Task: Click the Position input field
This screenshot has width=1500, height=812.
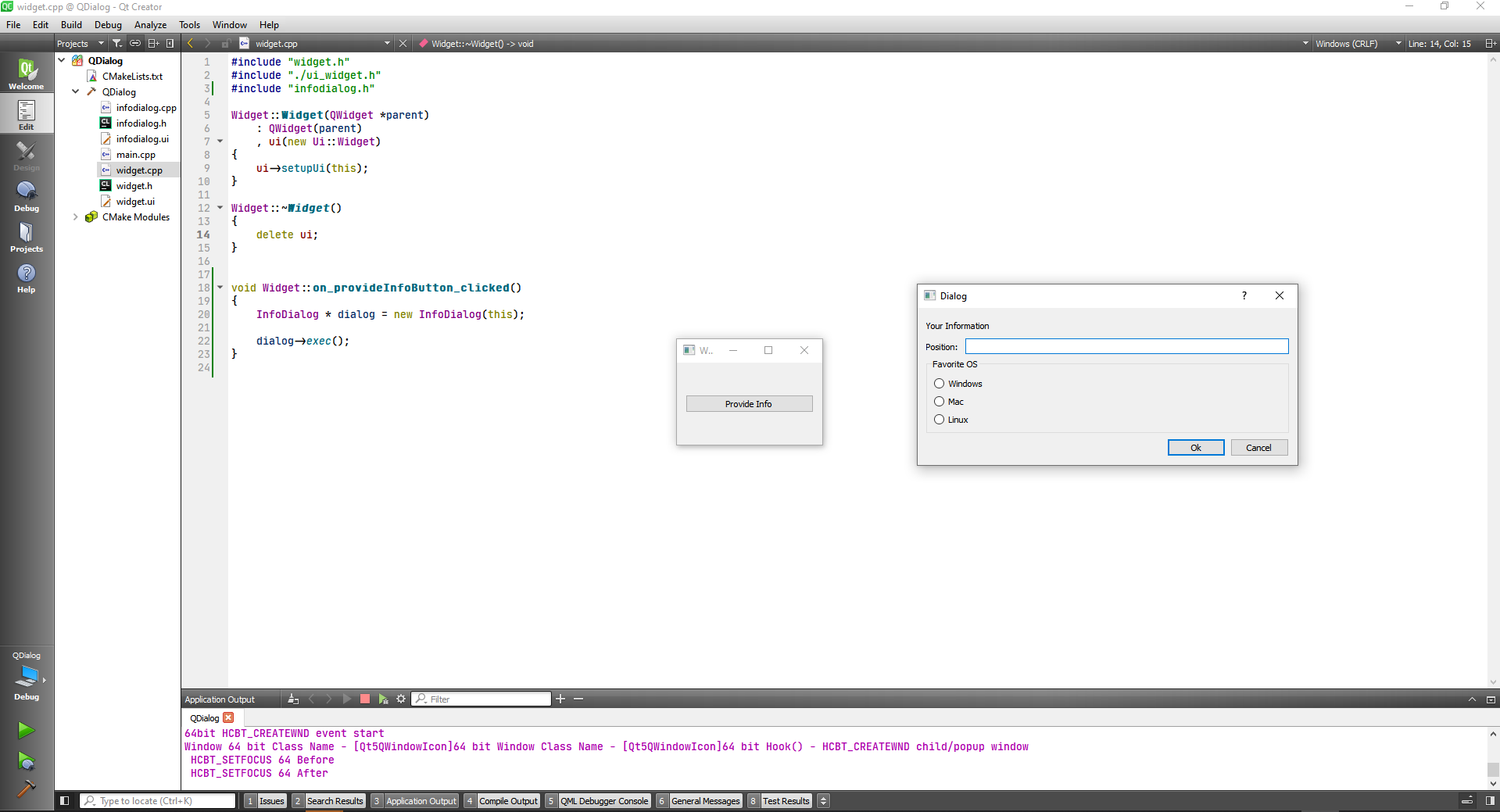Action: pyautogui.click(x=1126, y=346)
